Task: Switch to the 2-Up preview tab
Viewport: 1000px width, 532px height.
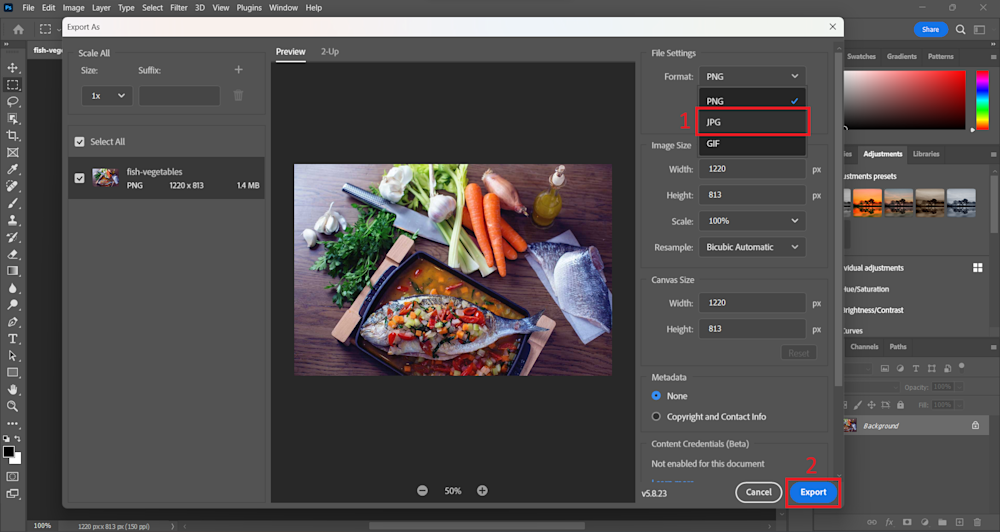Action: coord(329,51)
